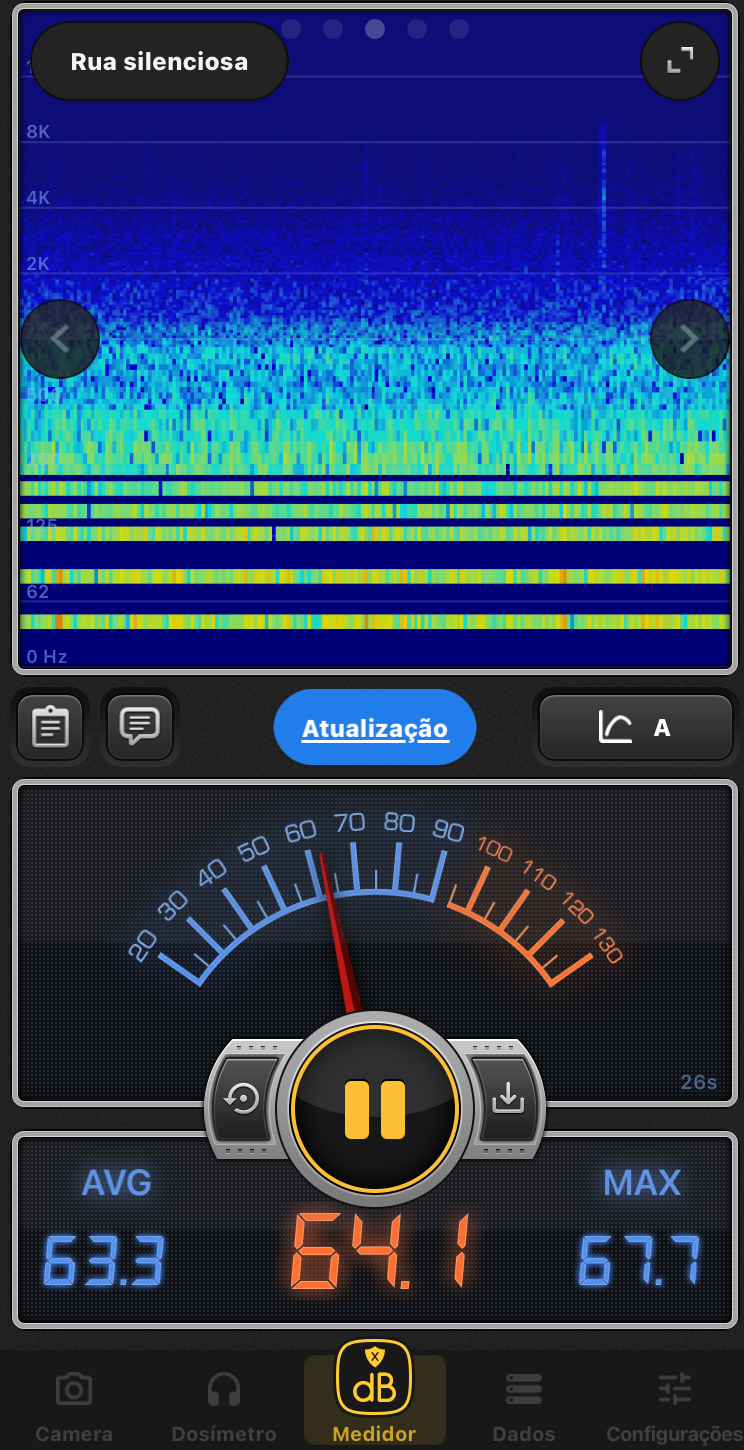Select the third page indicator dot
Viewport: 744px width, 1450px height.
pos(375,29)
